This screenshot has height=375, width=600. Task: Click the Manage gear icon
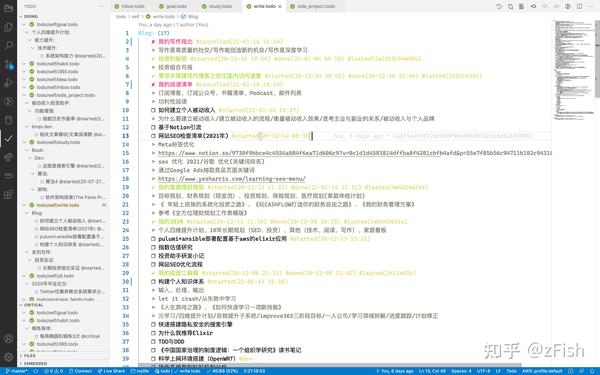click(x=8, y=357)
